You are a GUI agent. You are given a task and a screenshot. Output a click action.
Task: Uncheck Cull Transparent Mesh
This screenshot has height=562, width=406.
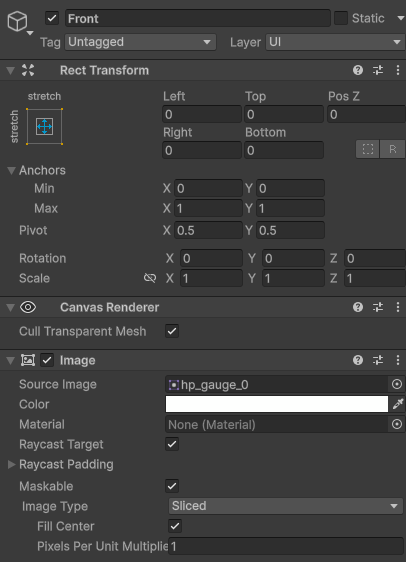pos(172,331)
